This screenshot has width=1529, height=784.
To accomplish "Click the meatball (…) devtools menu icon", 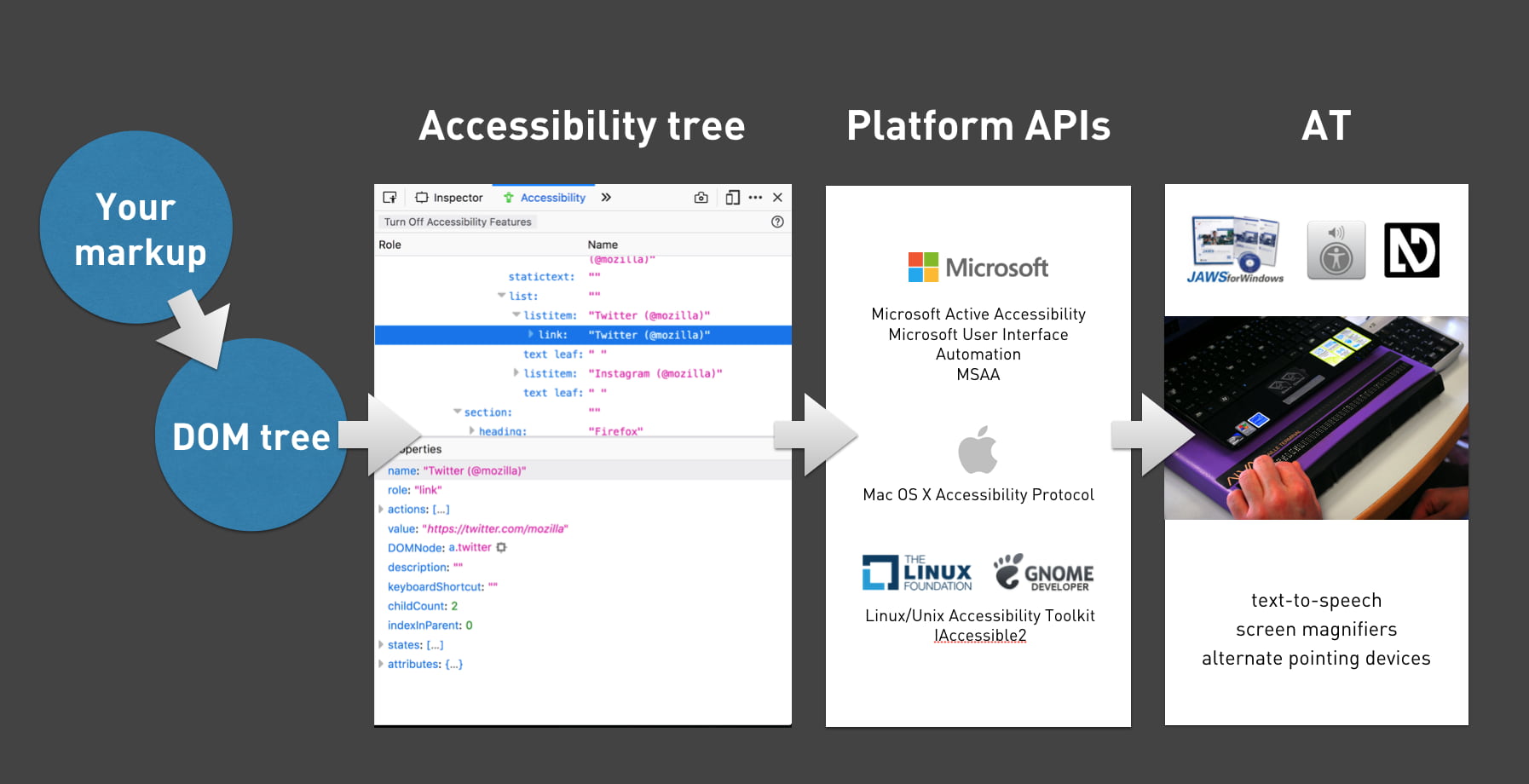I will pos(755,197).
